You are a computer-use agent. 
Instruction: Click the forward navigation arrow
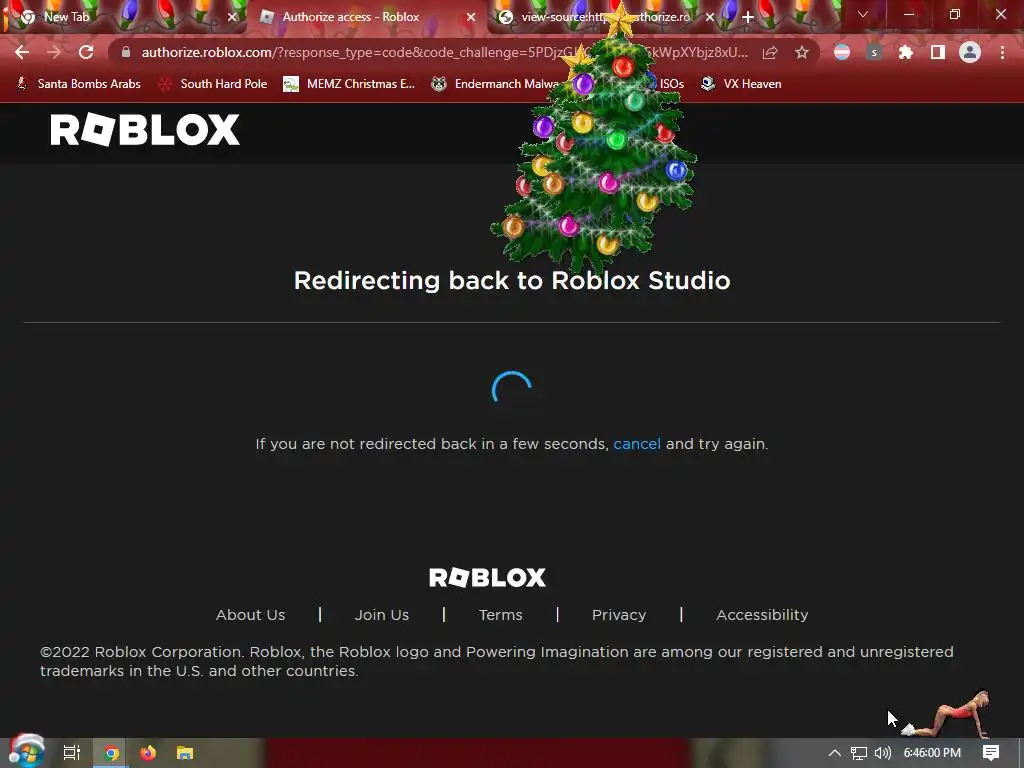[x=54, y=52]
